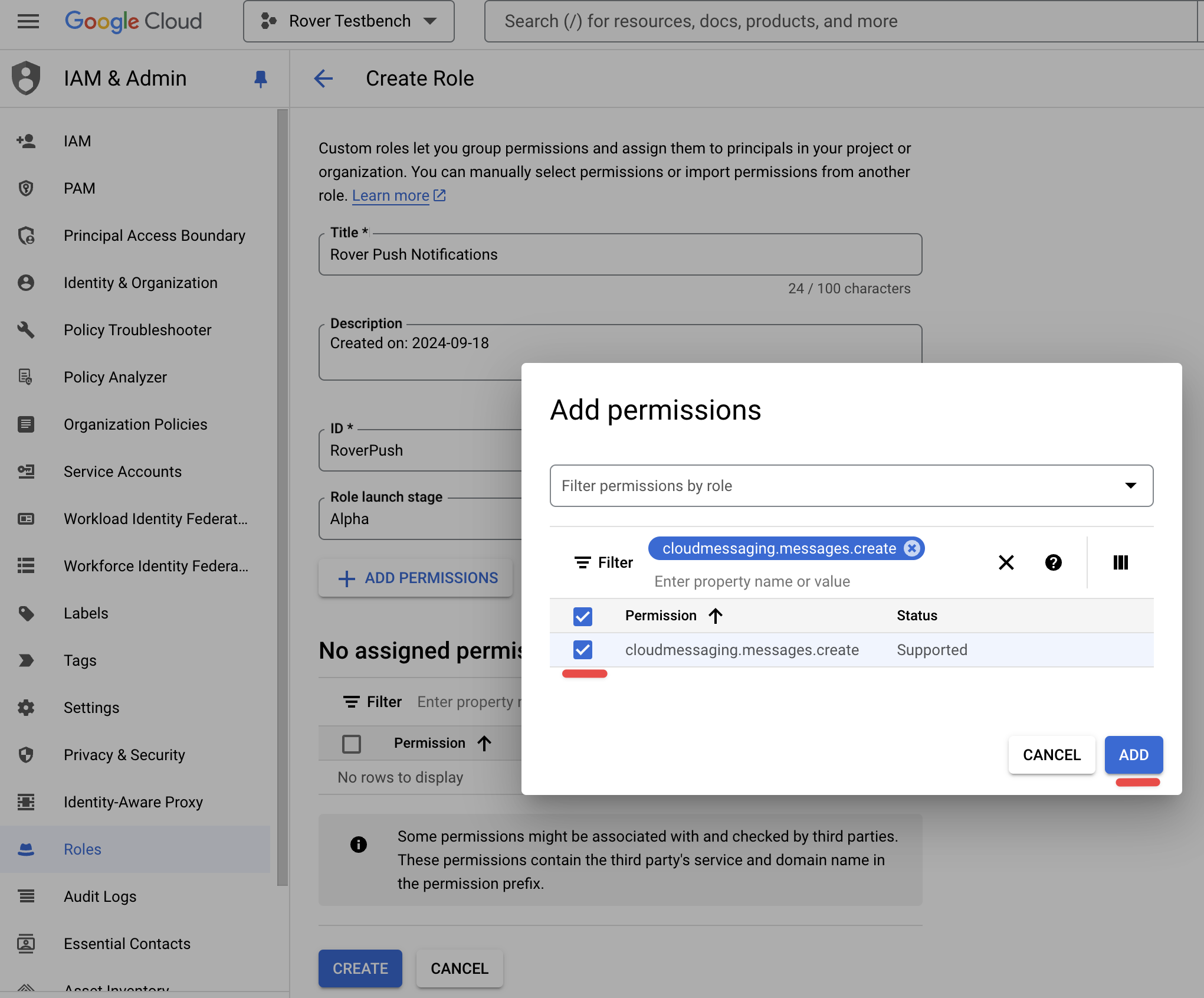Image resolution: width=1204 pixels, height=998 pixels.
Task: Select the IAM menu item
Action: (x=77, y=140)
